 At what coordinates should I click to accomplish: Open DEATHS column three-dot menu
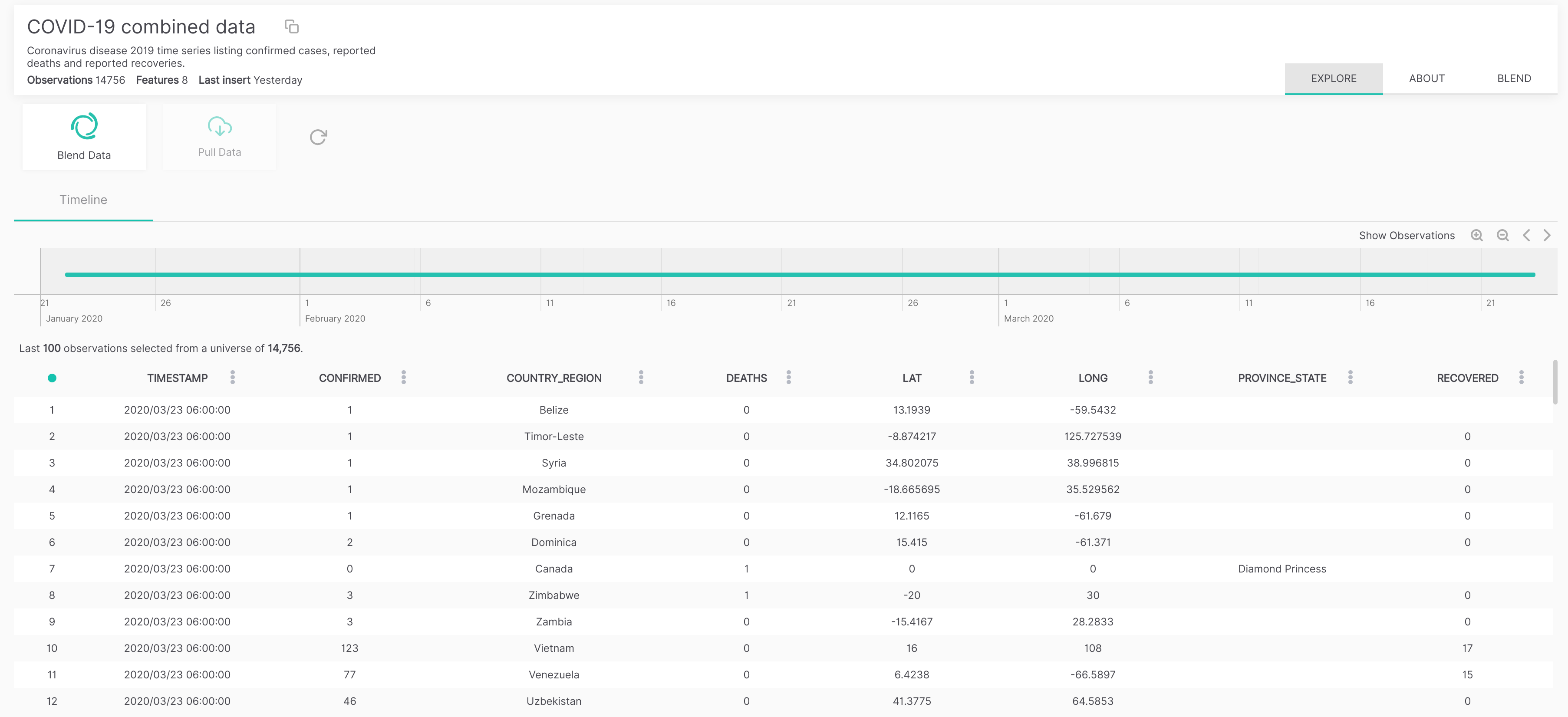(x=789, y=377)
